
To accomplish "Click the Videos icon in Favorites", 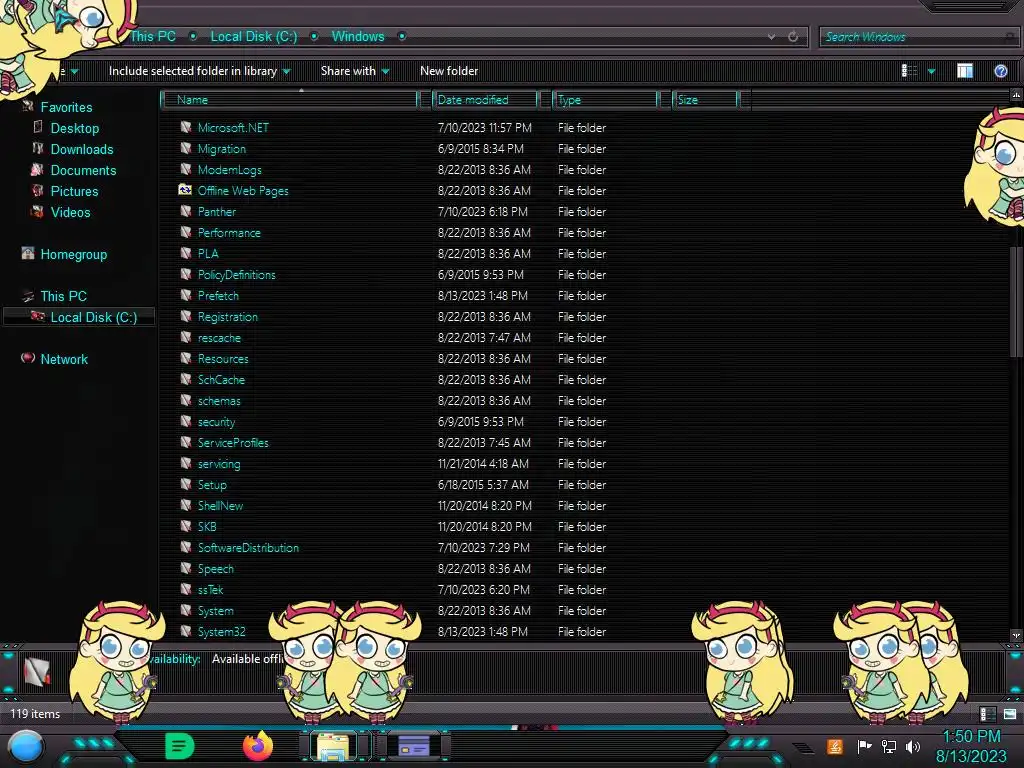I will pos(38,212).
